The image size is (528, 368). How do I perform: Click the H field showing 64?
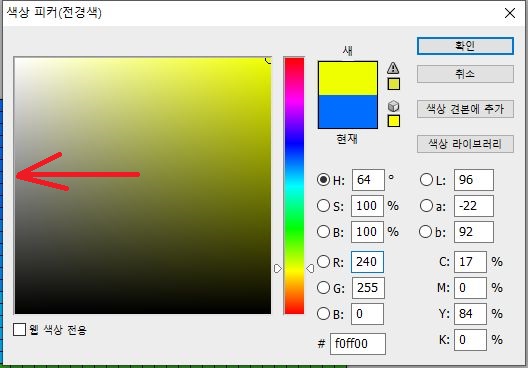click(x=368, y=180)
